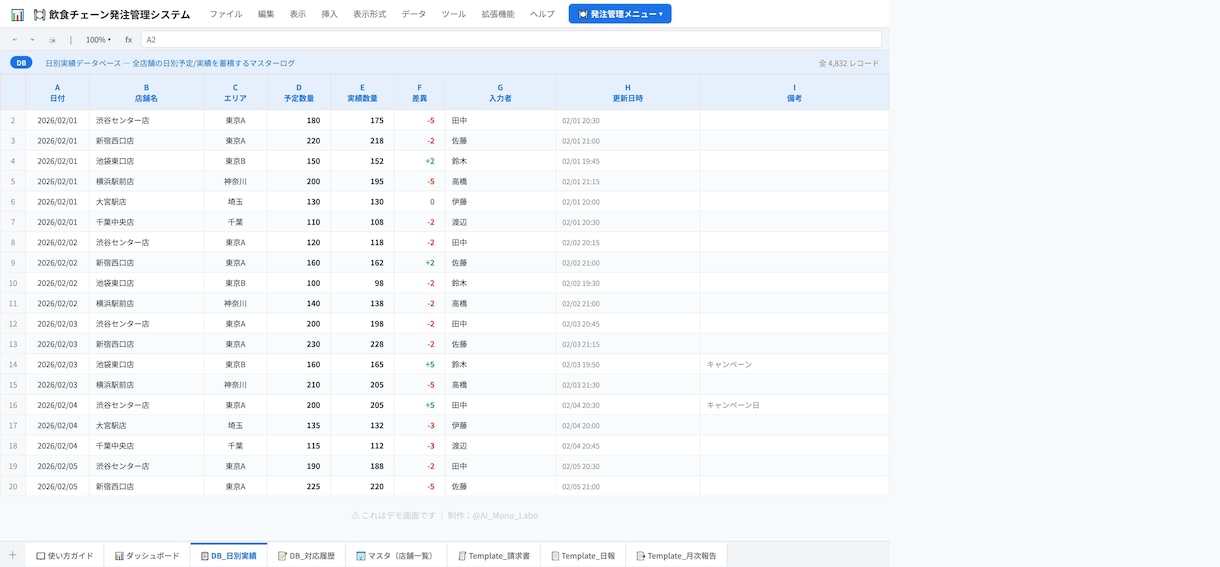Click the print icon in toolbar
This screenshot has height=567, width=1220.
tap(52, 40)
